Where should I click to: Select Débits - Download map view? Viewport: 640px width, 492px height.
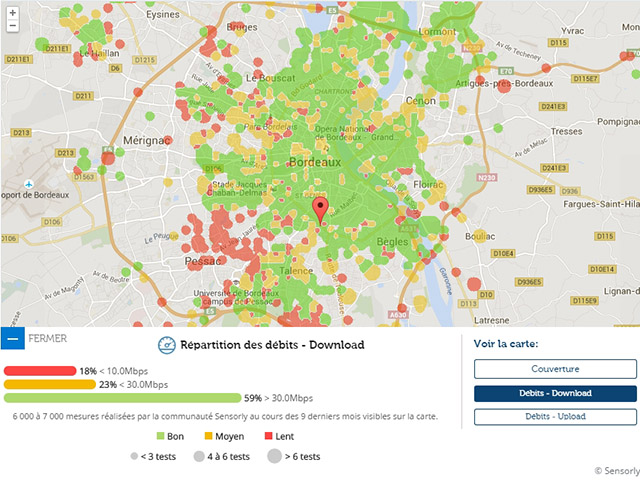click(555, 393)
